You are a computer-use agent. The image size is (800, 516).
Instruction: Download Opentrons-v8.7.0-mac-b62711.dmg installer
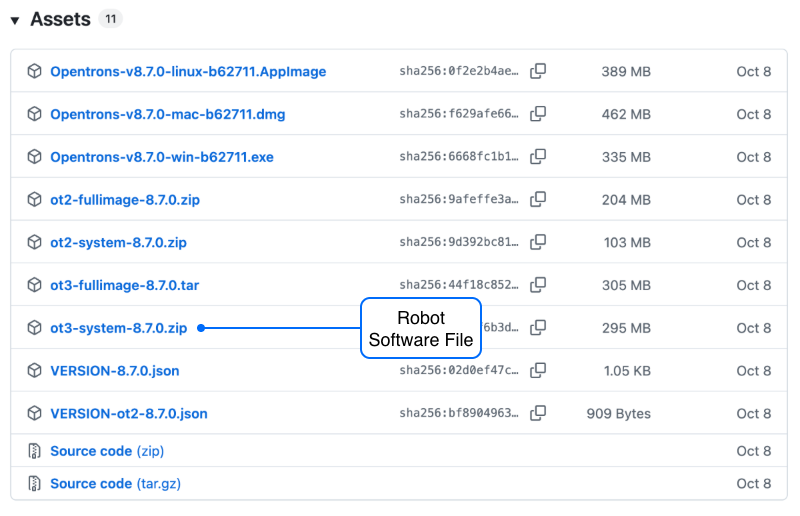167,114
